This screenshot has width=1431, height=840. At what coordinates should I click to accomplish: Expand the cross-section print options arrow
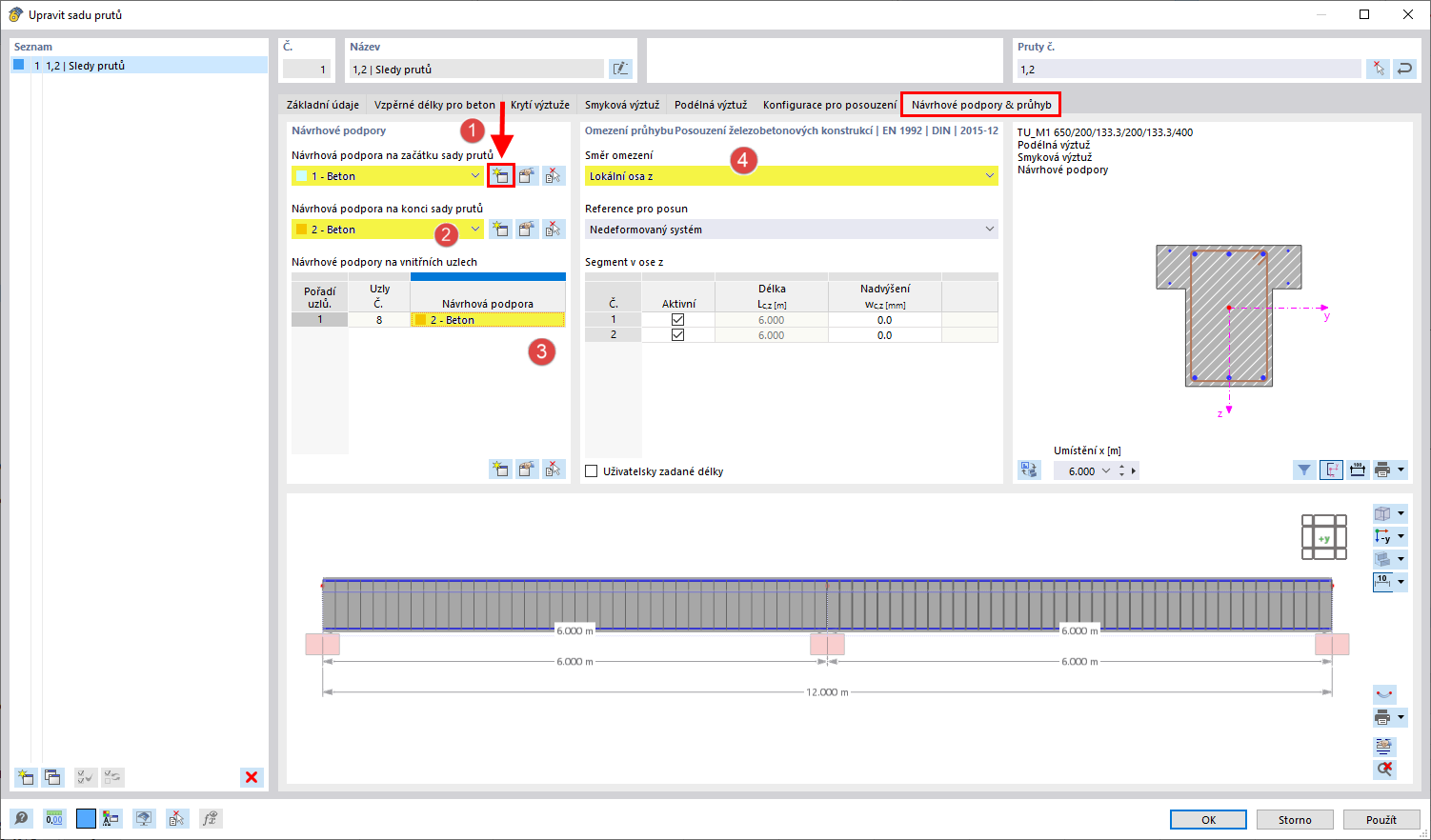1401,470
